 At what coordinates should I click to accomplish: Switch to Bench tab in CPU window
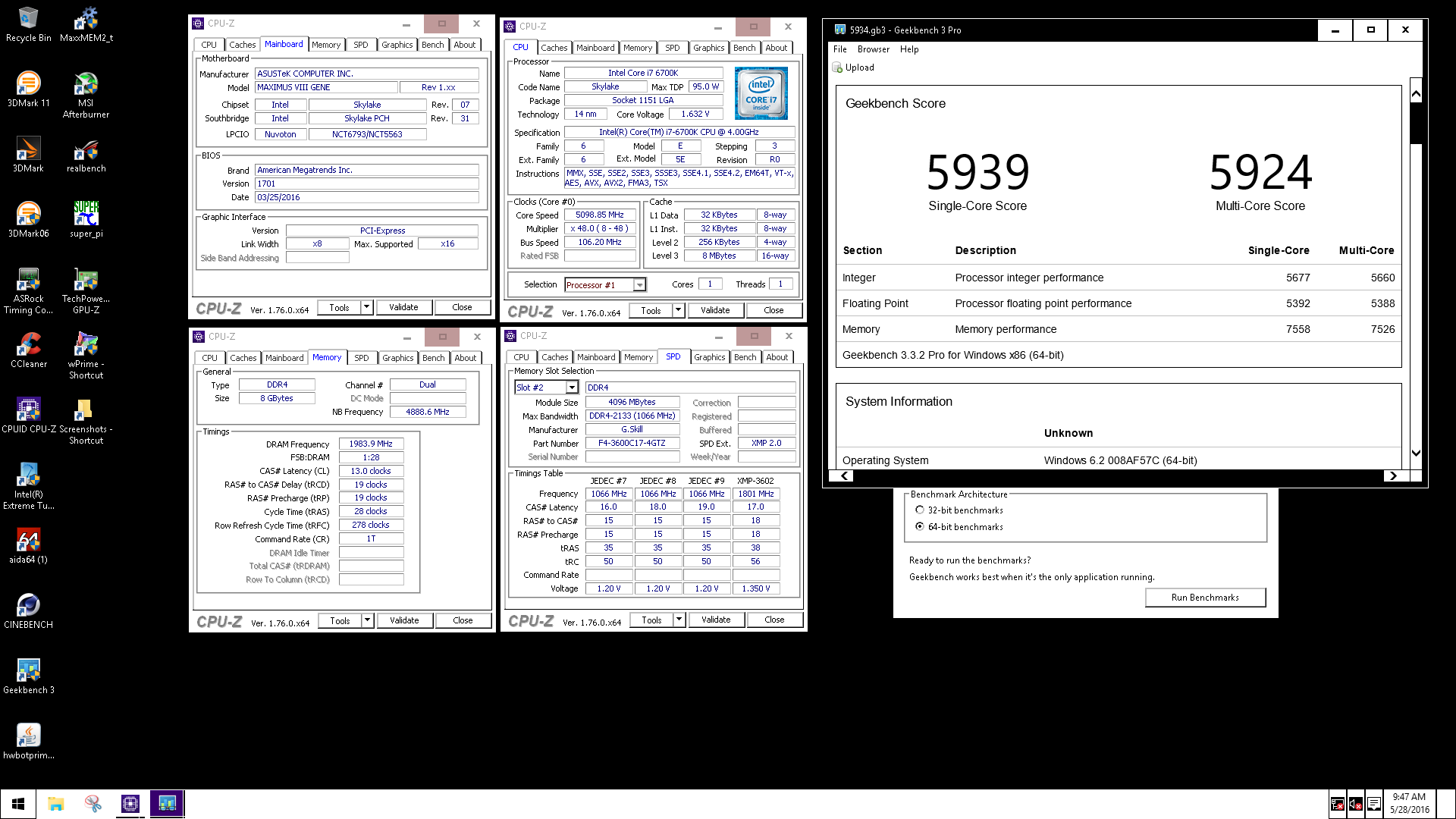(x=744, y=48)
